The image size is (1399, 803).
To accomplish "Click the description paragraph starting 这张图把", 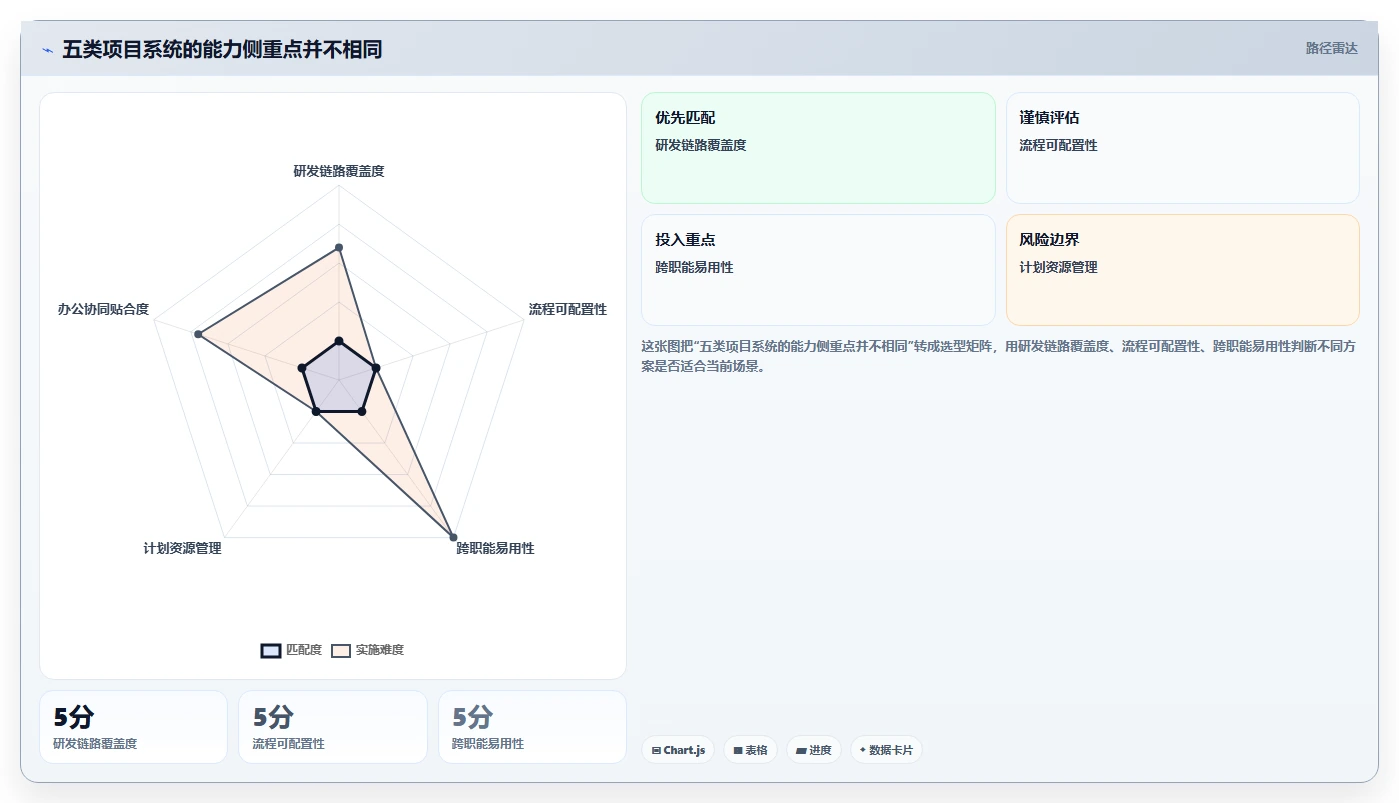I will (998, 356).
